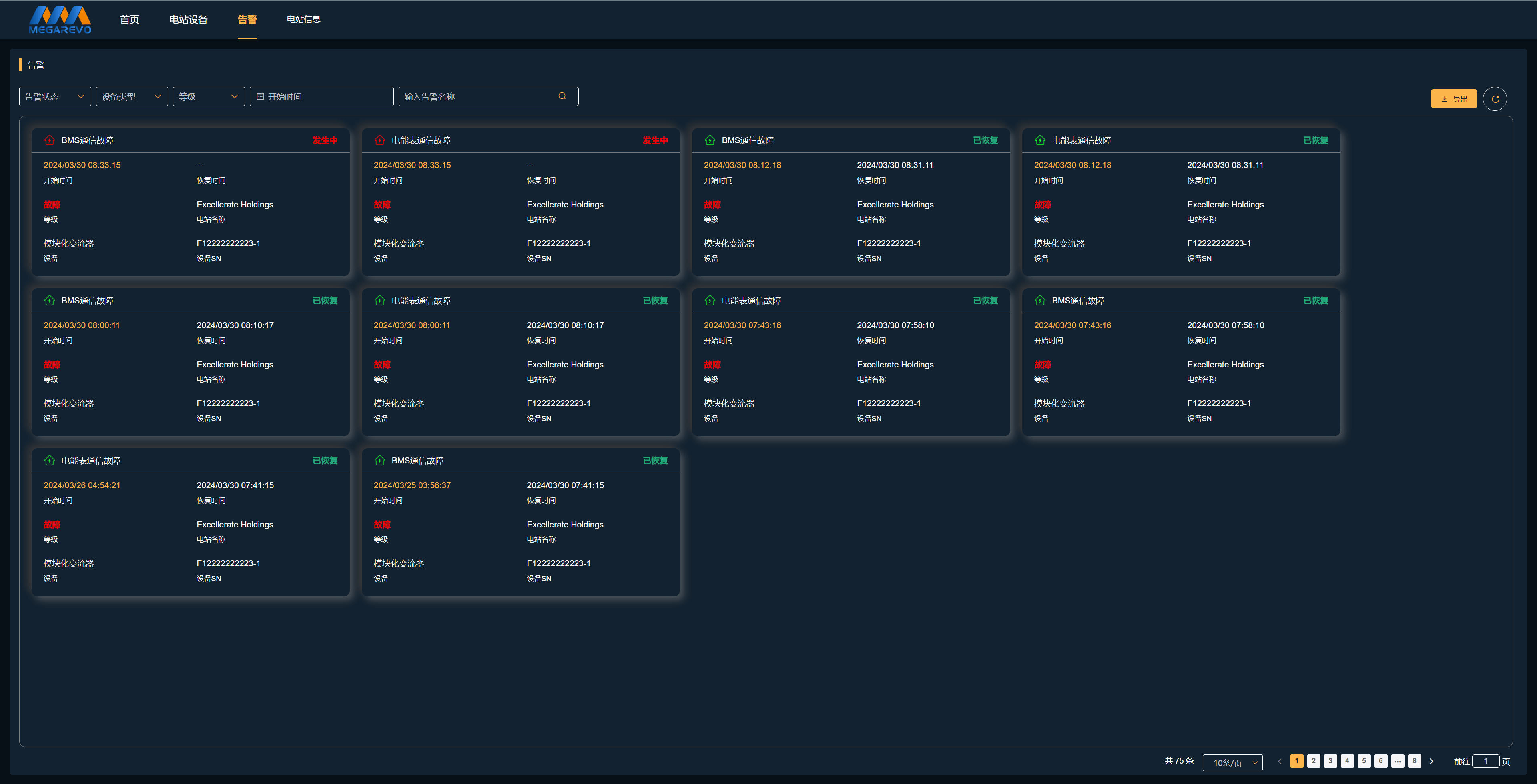Click the 告警 section heading
This screenshot has height=784, width=1537.
click(36, 64)
